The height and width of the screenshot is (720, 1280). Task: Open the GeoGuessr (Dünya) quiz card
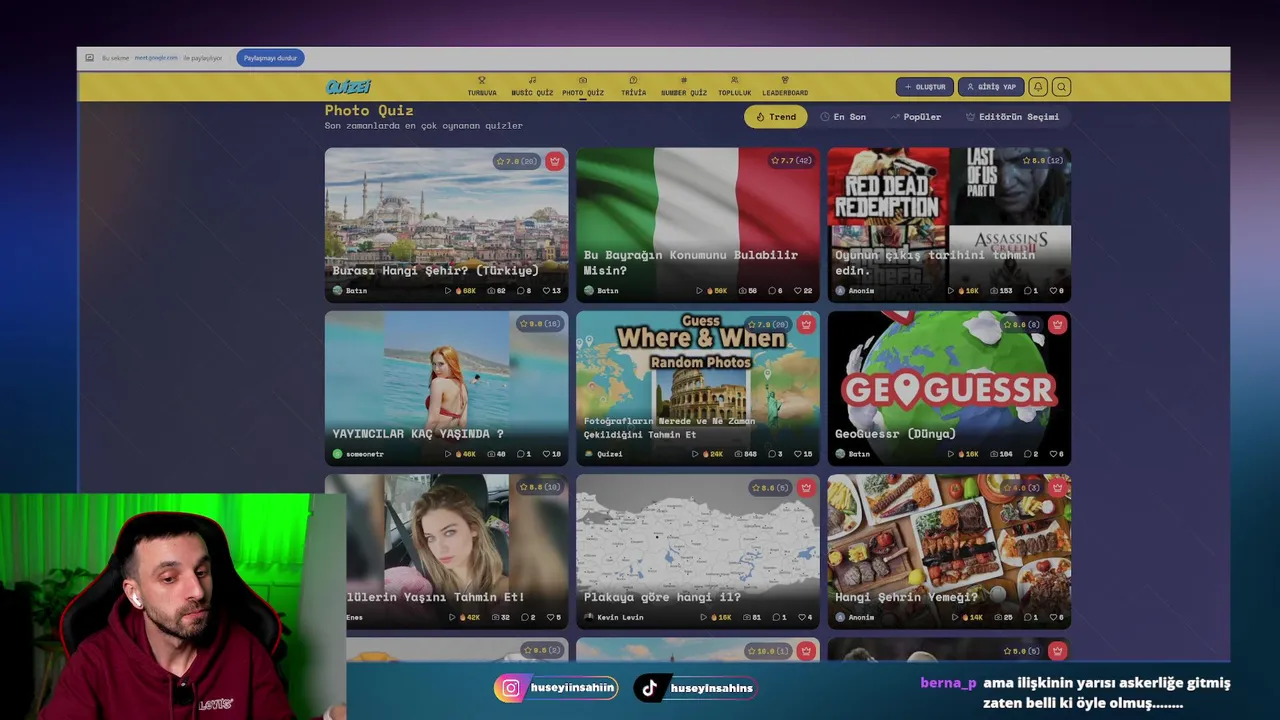[x=949, y=388]
